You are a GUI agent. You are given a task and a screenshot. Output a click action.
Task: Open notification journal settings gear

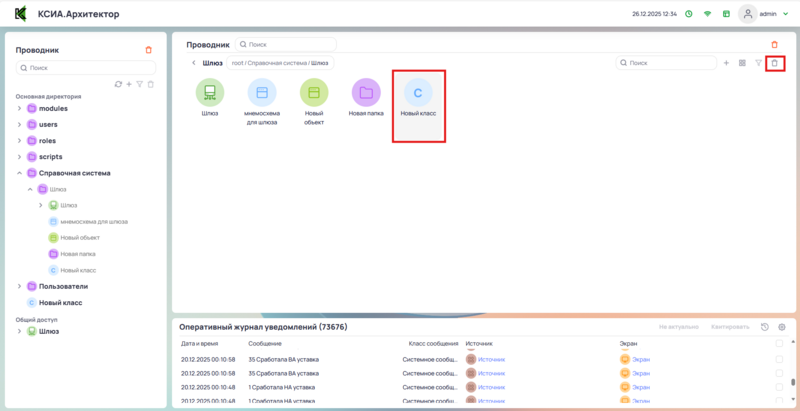pyautogui.click(x=782, y=327)
